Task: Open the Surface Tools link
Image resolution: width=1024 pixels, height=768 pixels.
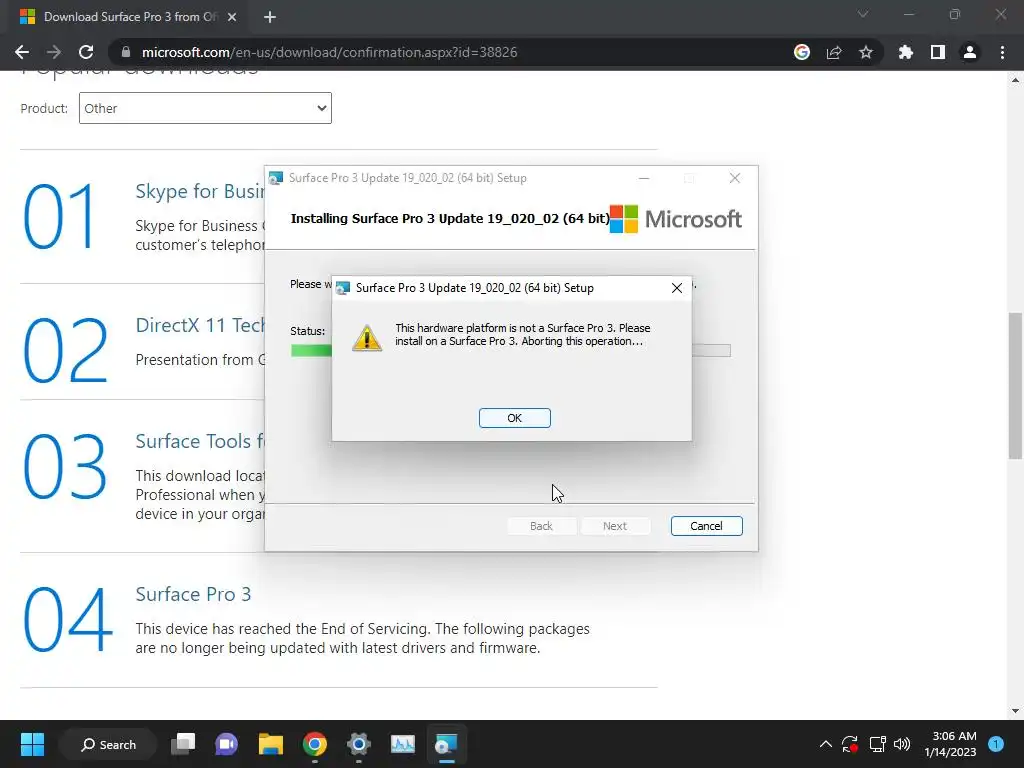Action: click(x=200, y=441)
